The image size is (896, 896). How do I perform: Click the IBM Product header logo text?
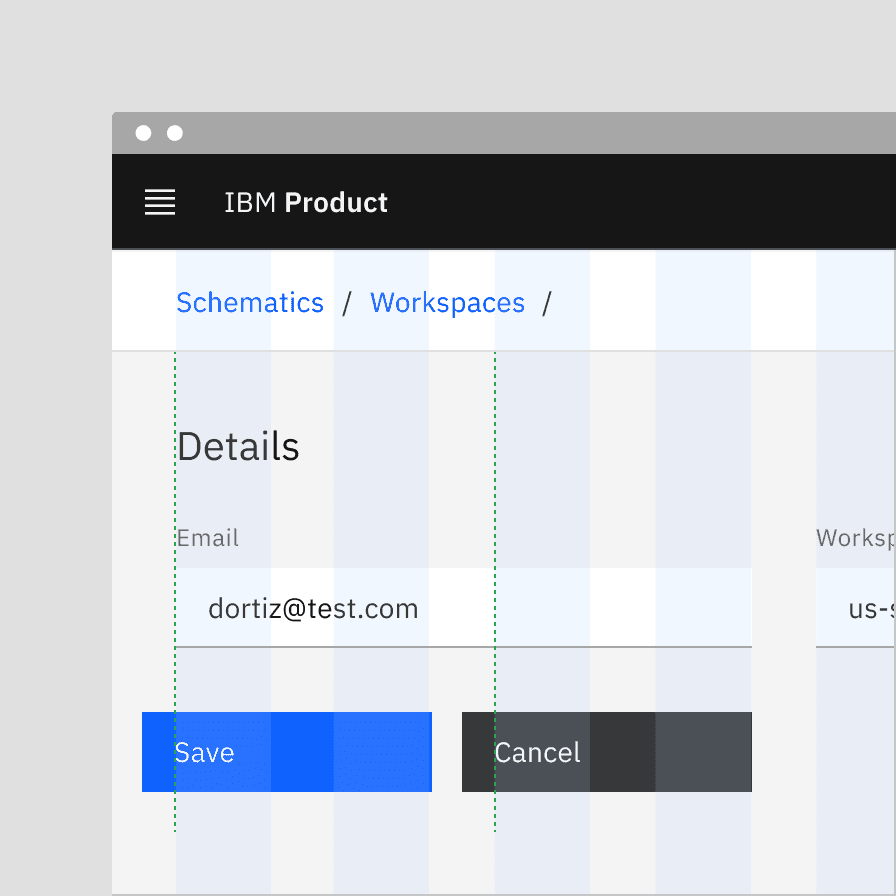point(306,202)
